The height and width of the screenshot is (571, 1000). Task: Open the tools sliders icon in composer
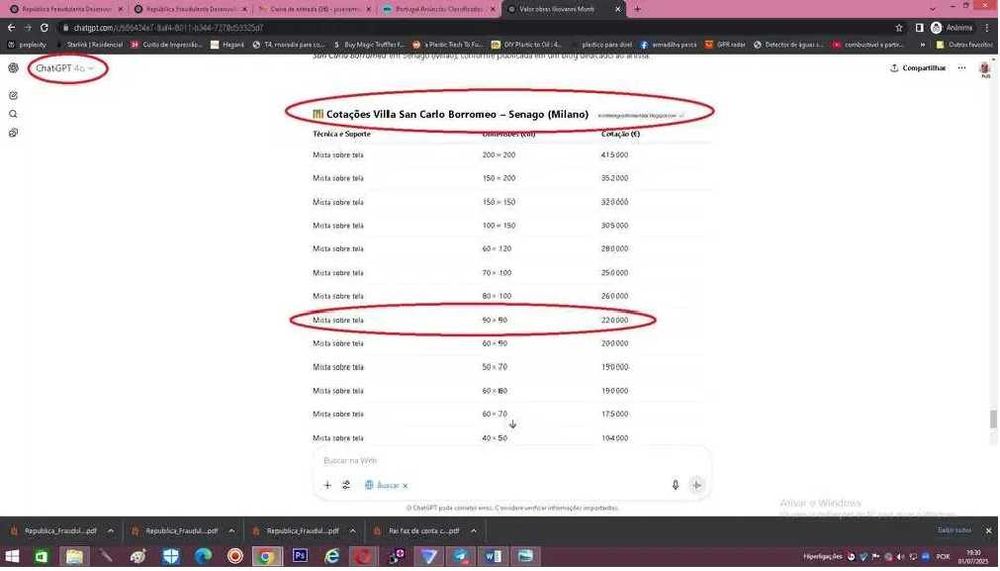(x=346, y=487)
